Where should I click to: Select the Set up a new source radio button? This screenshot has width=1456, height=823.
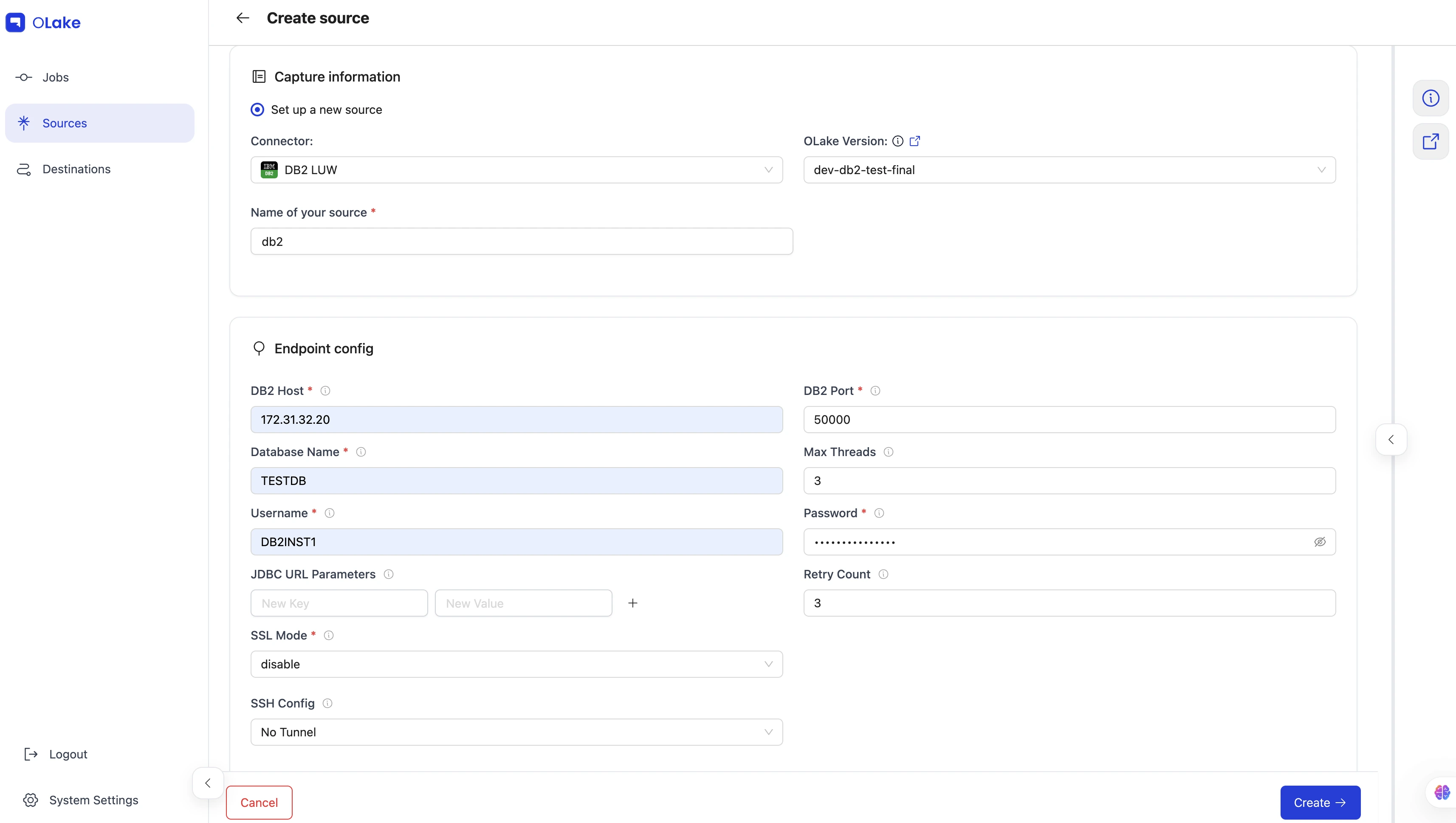pos(257,109)
